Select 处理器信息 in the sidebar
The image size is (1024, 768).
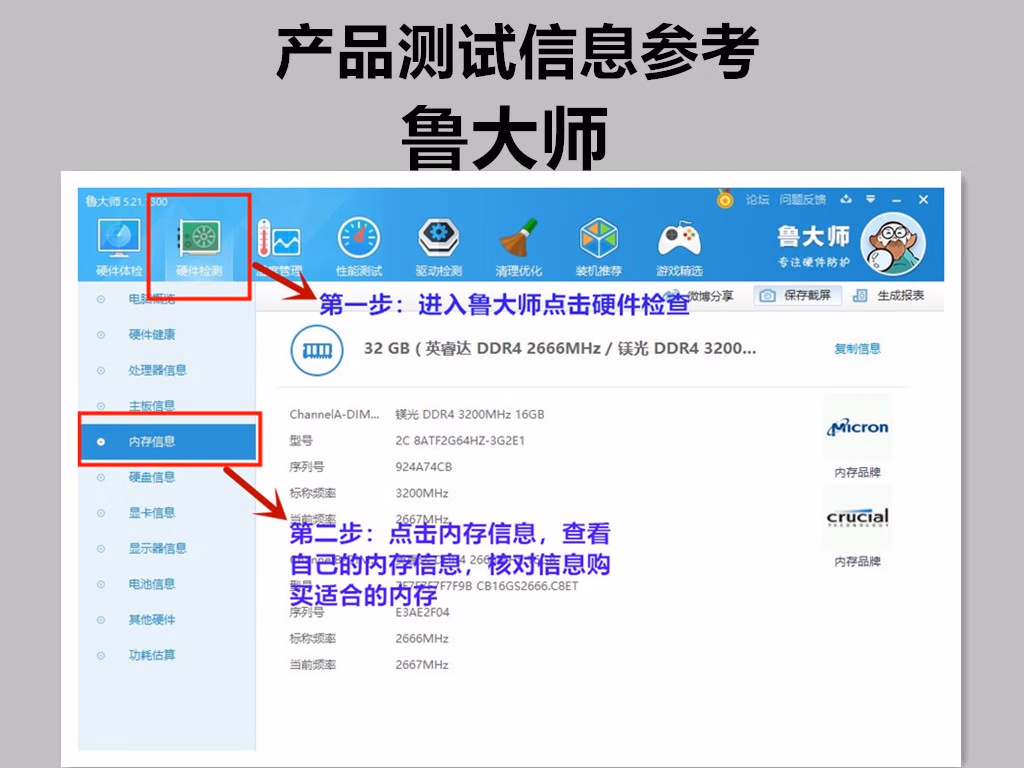tap(157, 370)
